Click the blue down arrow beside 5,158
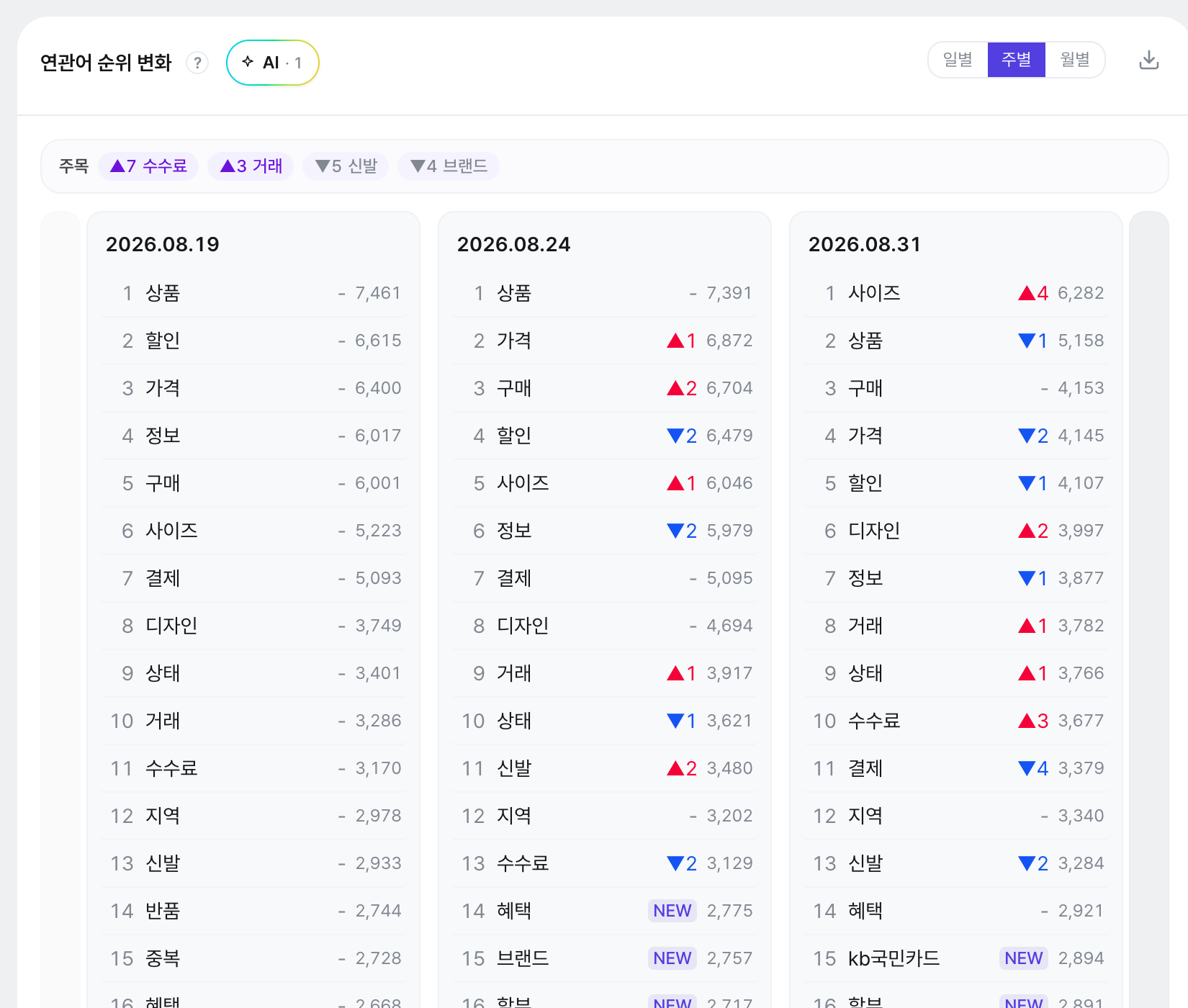1188x1008 pixels. pos(1027,341)
